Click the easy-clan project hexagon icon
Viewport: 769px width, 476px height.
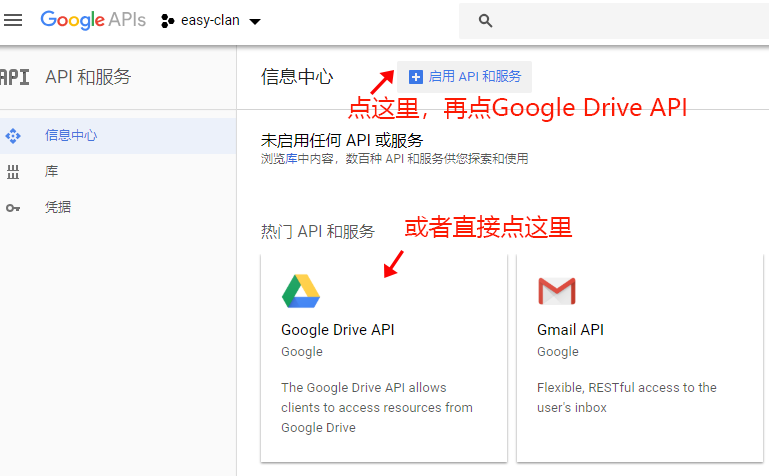pos(167,21)
